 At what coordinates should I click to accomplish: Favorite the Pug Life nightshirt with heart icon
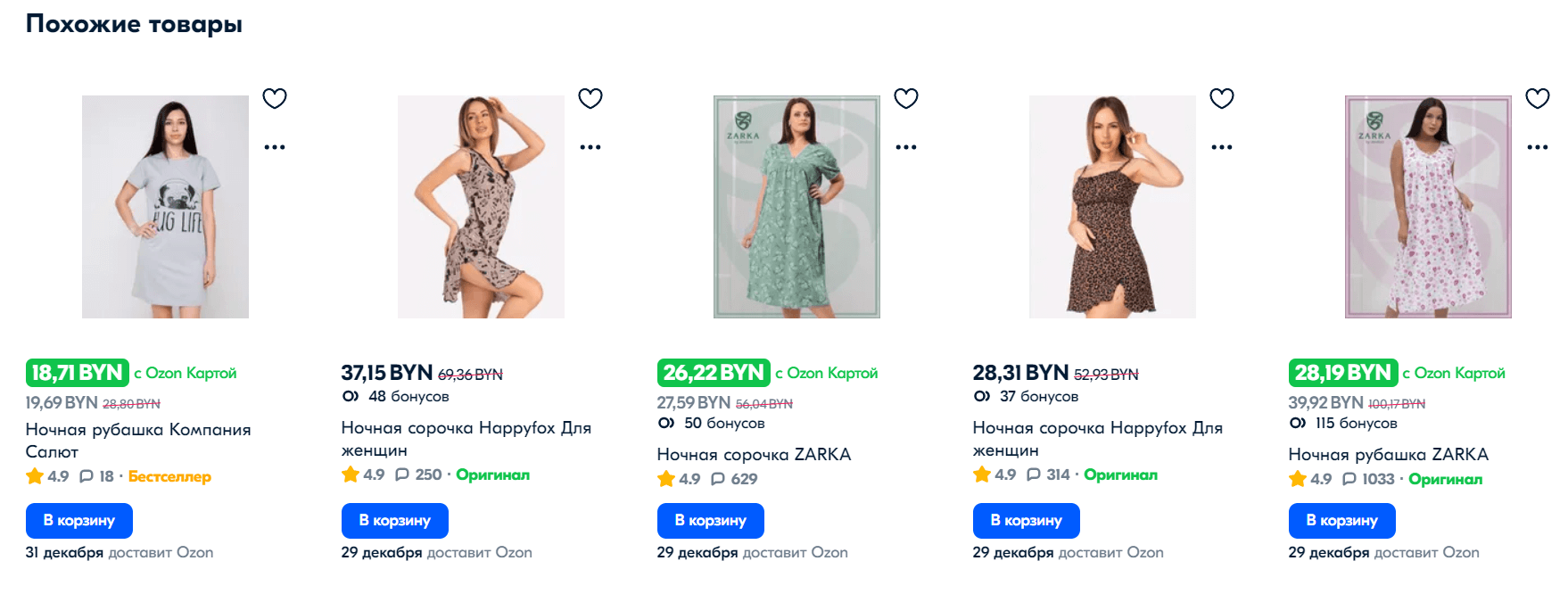(x=275, y=98)
